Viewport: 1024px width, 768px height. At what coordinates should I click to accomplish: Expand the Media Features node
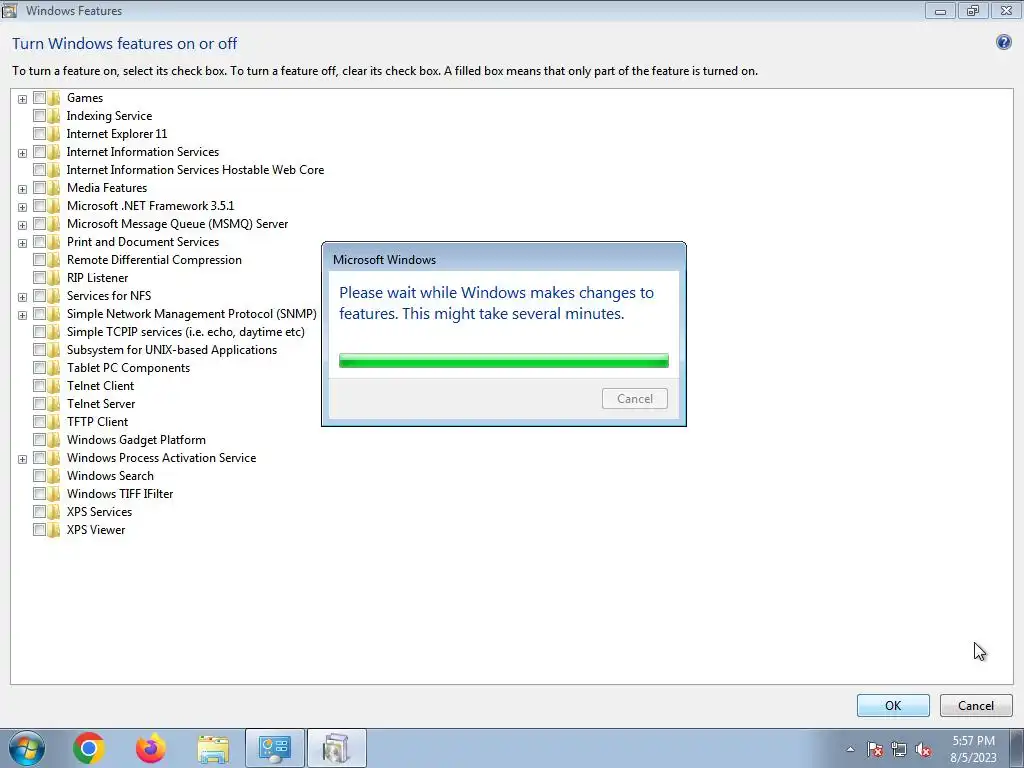(x=22, y=189)
